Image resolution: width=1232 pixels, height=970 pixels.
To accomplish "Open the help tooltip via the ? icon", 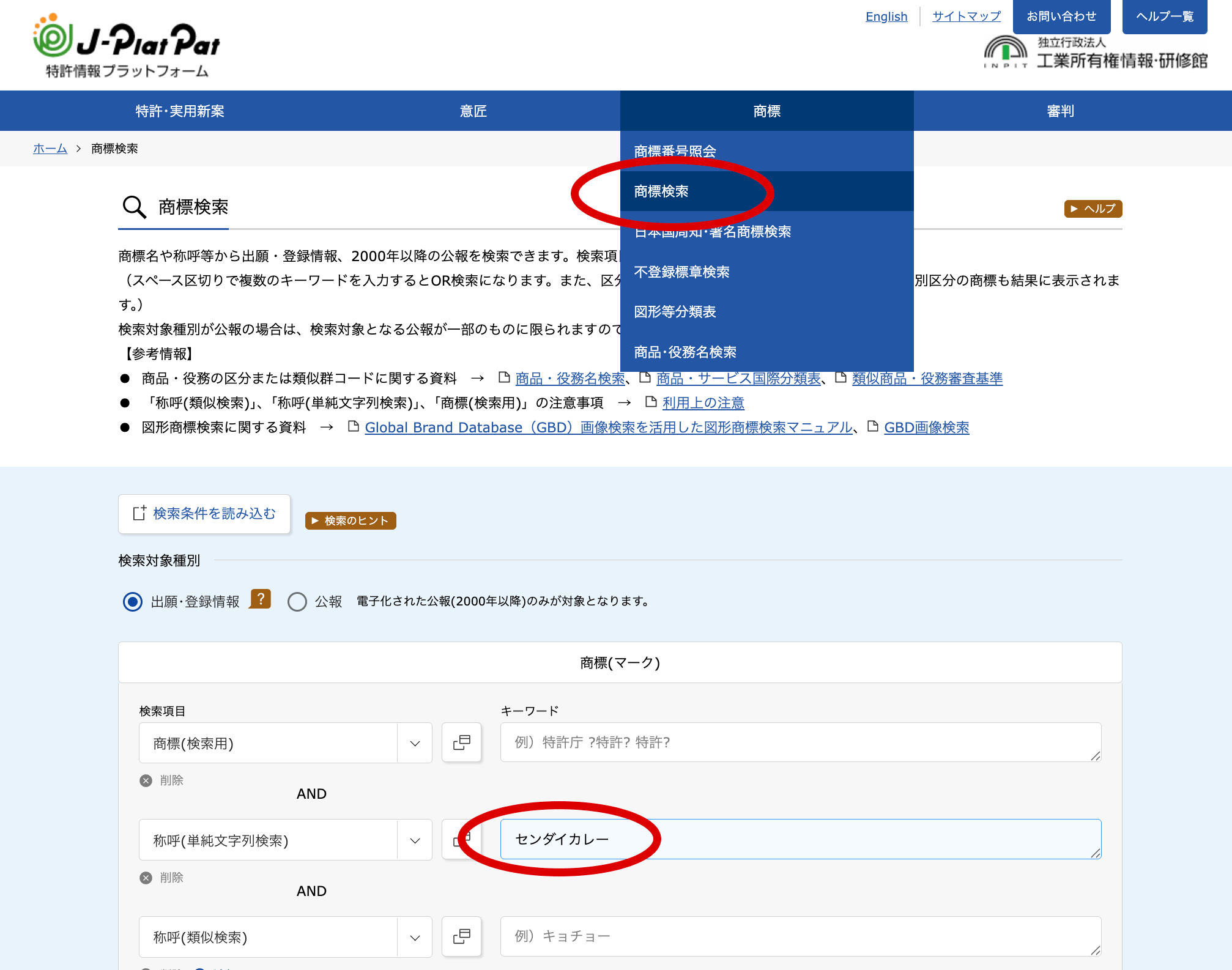I will 260,599.
